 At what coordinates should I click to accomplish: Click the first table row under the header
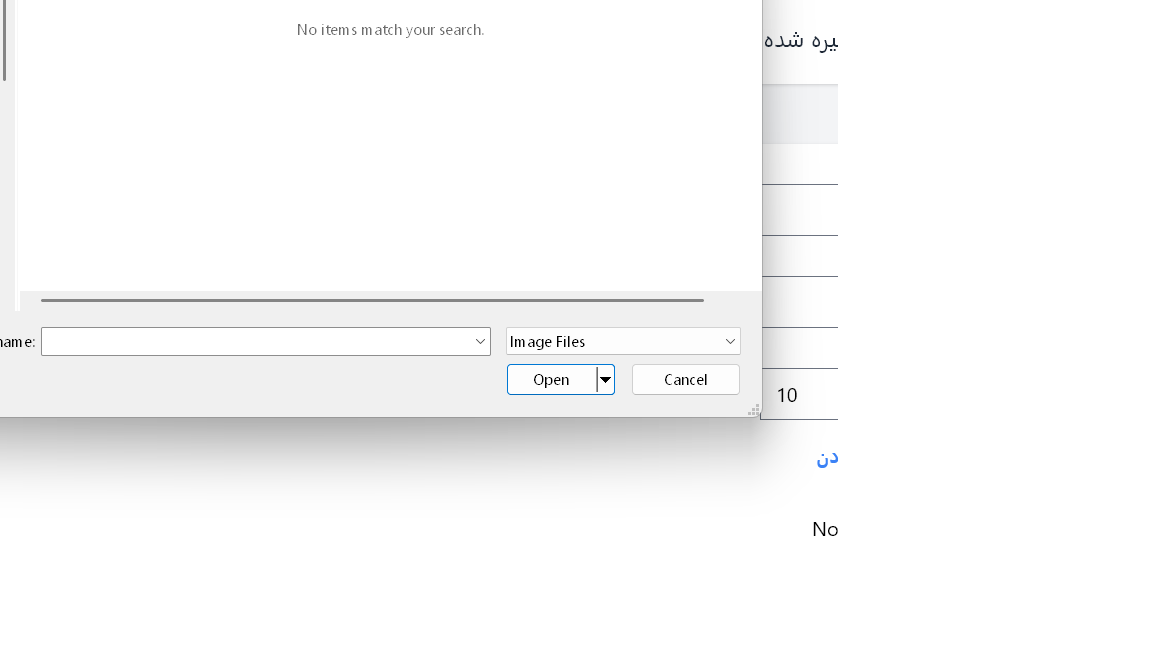coord(800,164)
